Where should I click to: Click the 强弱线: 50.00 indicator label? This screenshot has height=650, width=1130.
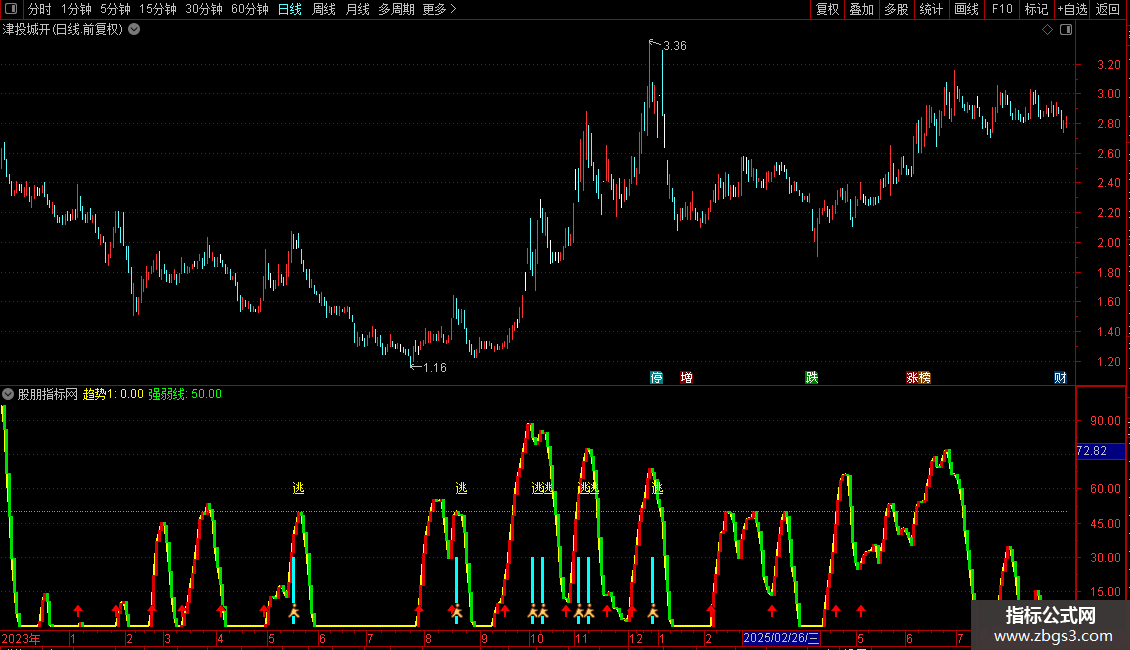click(185, 394)
